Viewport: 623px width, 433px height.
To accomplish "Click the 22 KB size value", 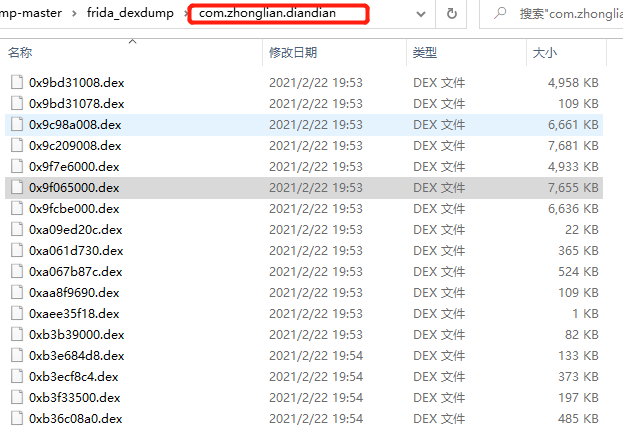I will pyautogui.click(x=582, y=230).
